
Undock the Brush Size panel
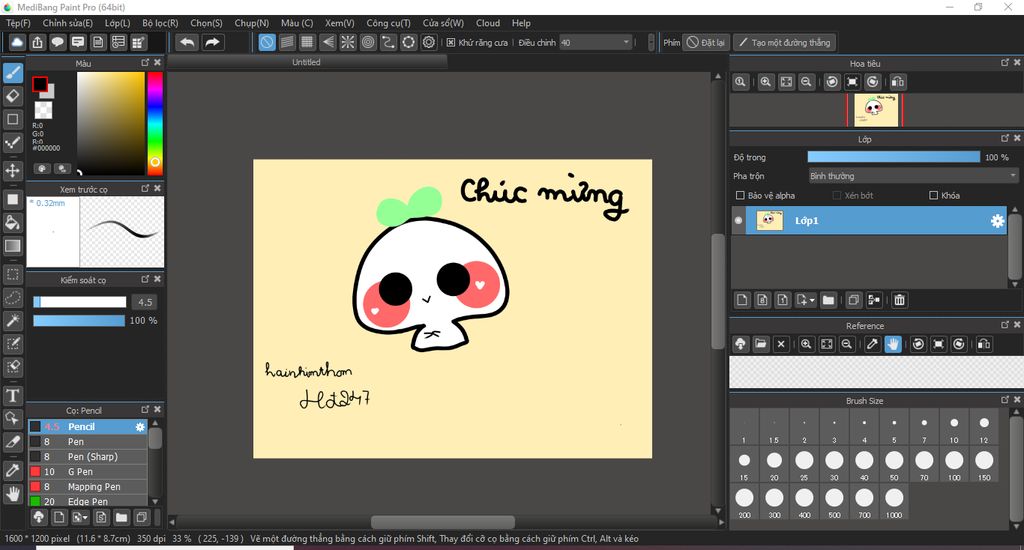[1004, 400]
